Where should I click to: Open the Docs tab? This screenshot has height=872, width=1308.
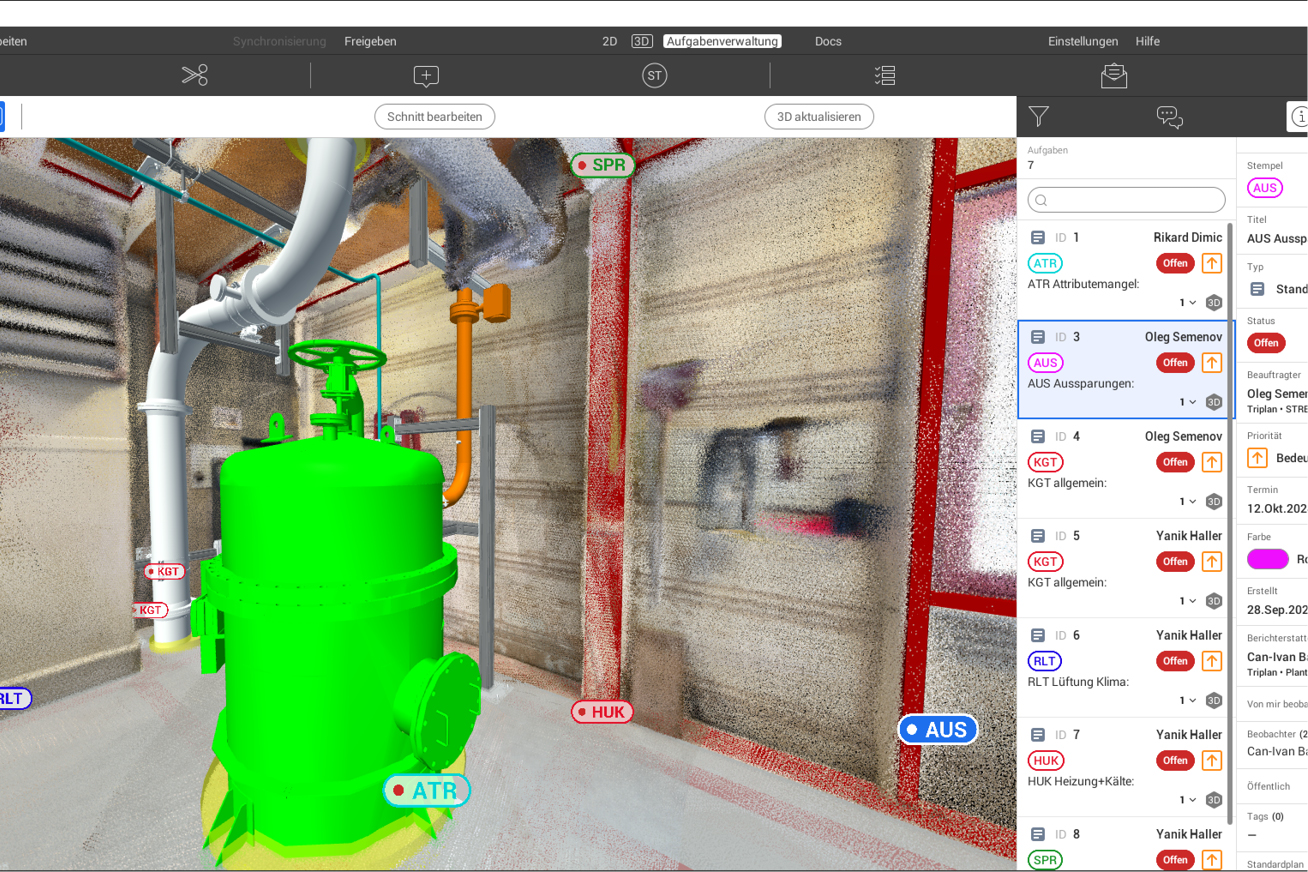pyautogui.click(x=828, y=41)
